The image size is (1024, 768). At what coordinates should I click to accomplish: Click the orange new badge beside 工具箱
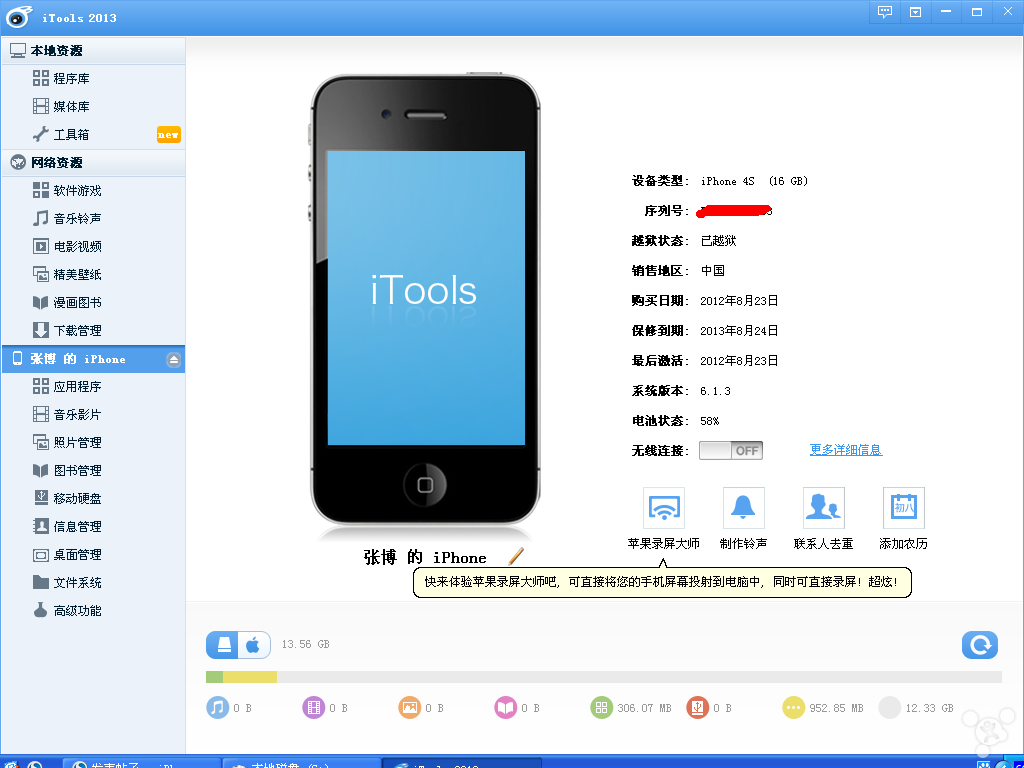pyautogui.click(x=168, y=135)
